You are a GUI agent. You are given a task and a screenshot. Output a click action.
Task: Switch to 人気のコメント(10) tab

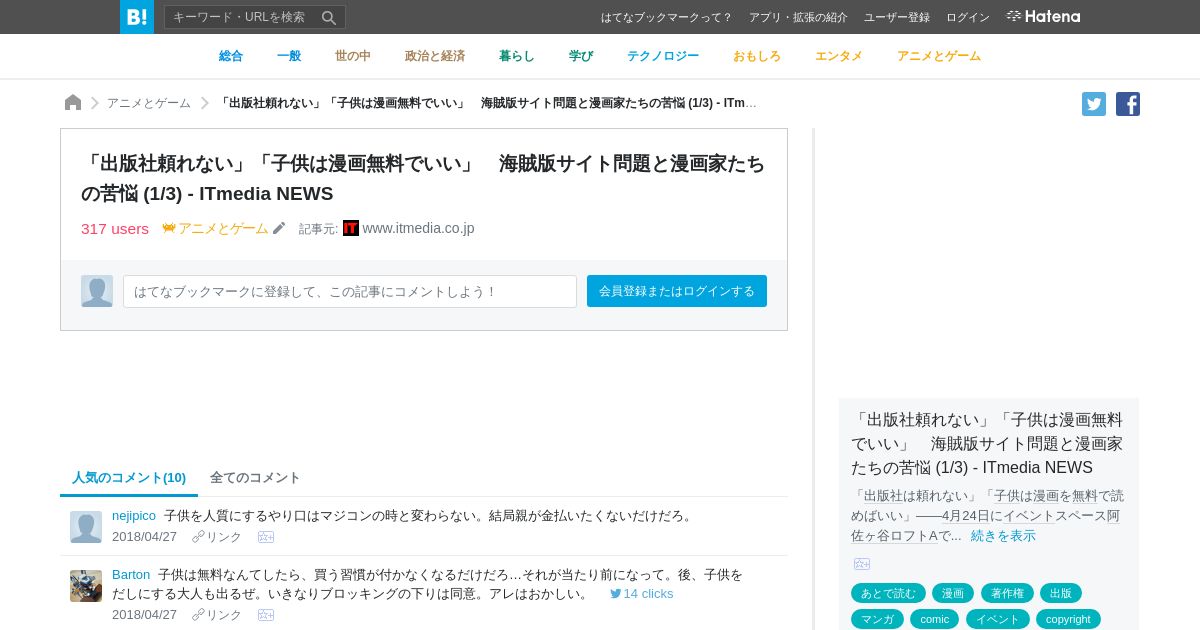pos(129,478)
